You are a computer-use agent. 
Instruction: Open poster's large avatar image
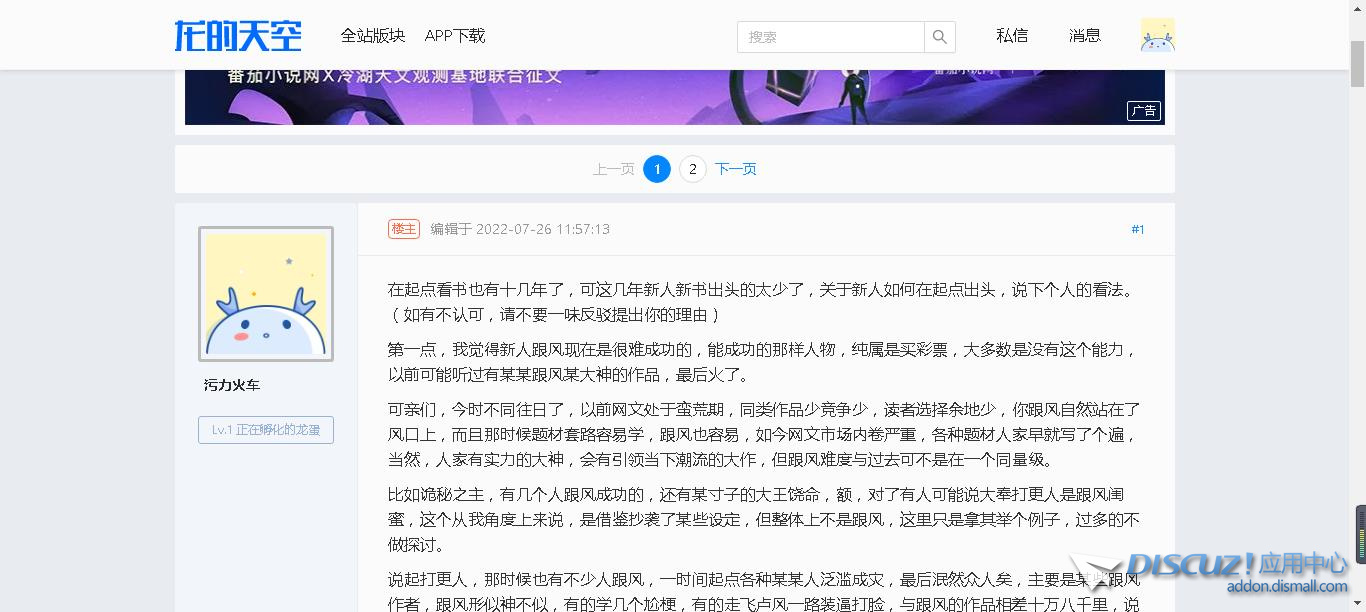[x=266, y=294]
